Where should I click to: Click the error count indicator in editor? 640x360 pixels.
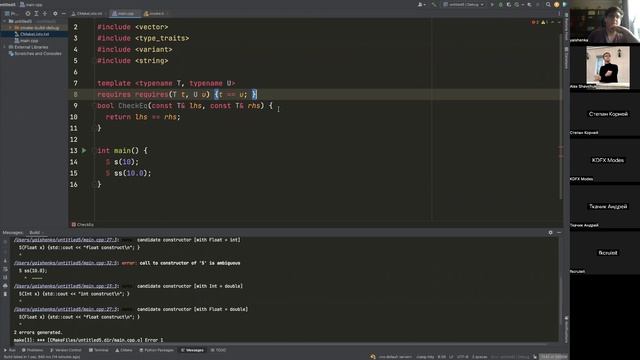pyautogui.click(x=535, y=22)
